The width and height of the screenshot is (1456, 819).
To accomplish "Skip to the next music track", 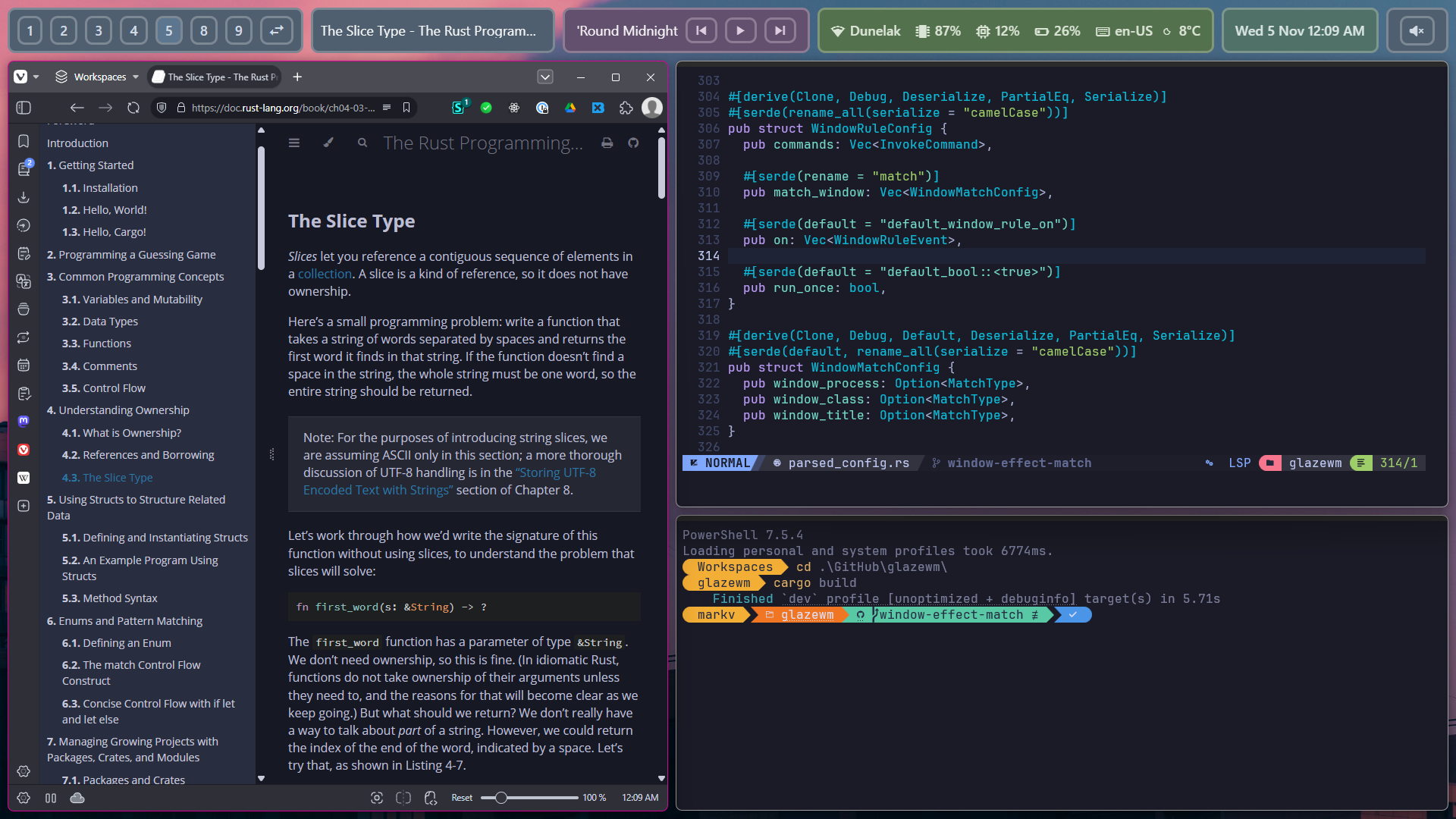I will coord(780,30).
